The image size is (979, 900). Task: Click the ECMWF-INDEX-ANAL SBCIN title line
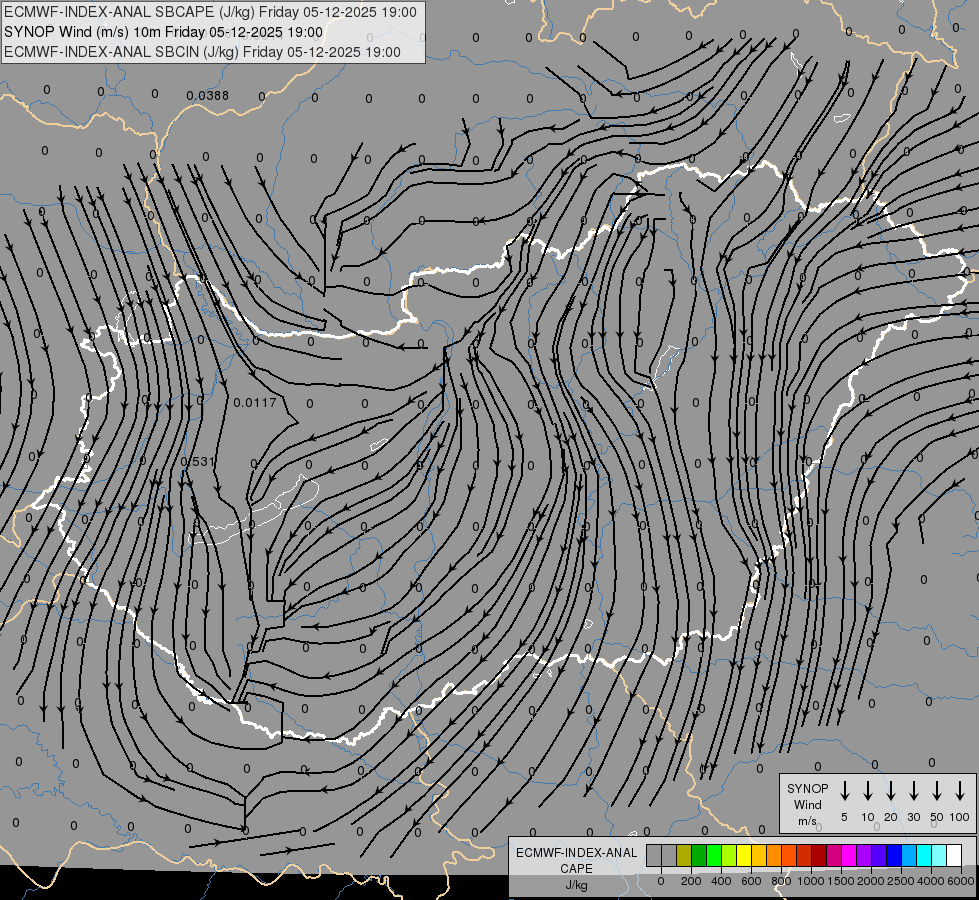coord(202,52)
